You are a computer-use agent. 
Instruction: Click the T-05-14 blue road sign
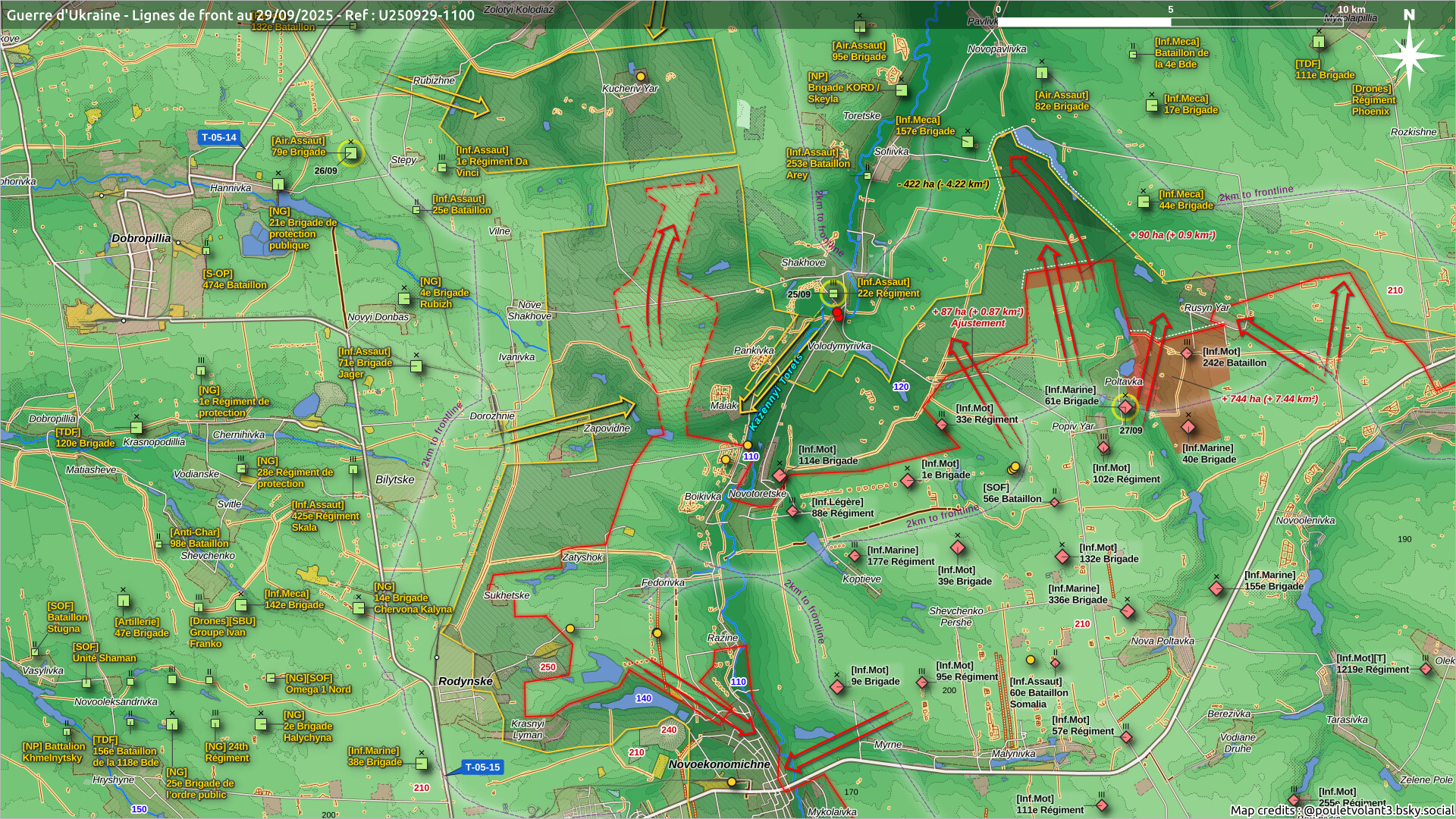point(218,137)
